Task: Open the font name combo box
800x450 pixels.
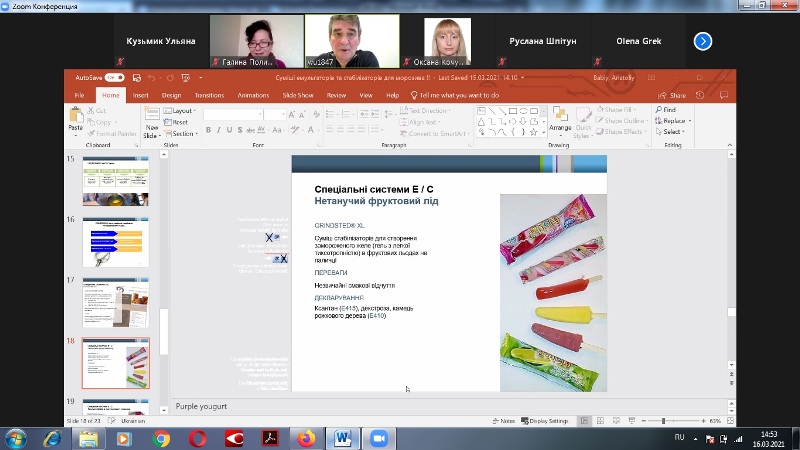Action: coord(233,114)
